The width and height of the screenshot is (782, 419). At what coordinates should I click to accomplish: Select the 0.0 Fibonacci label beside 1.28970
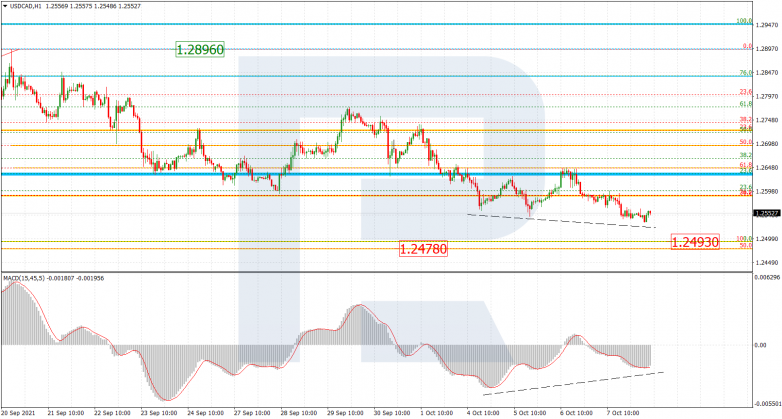[748, 46]
